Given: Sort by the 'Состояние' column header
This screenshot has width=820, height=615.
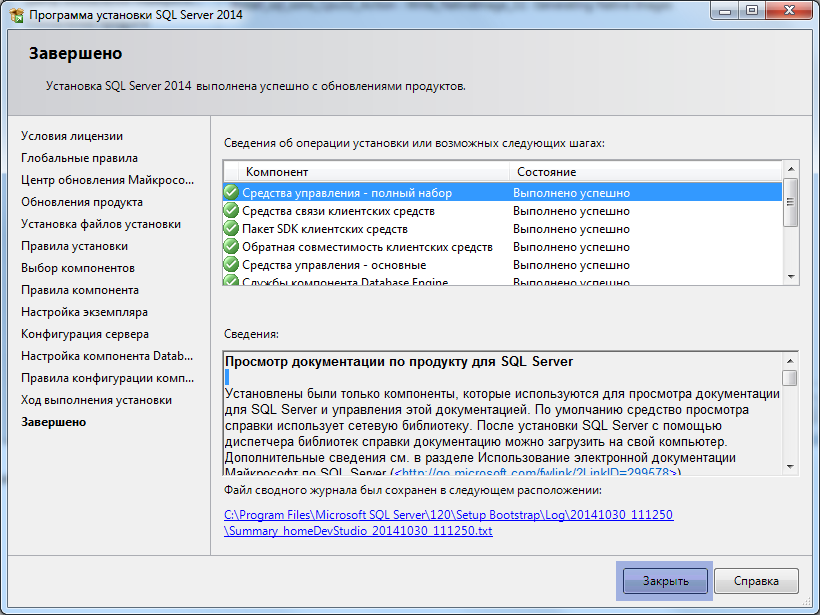Looking at the screenshot, I should (x=645, y=172).
